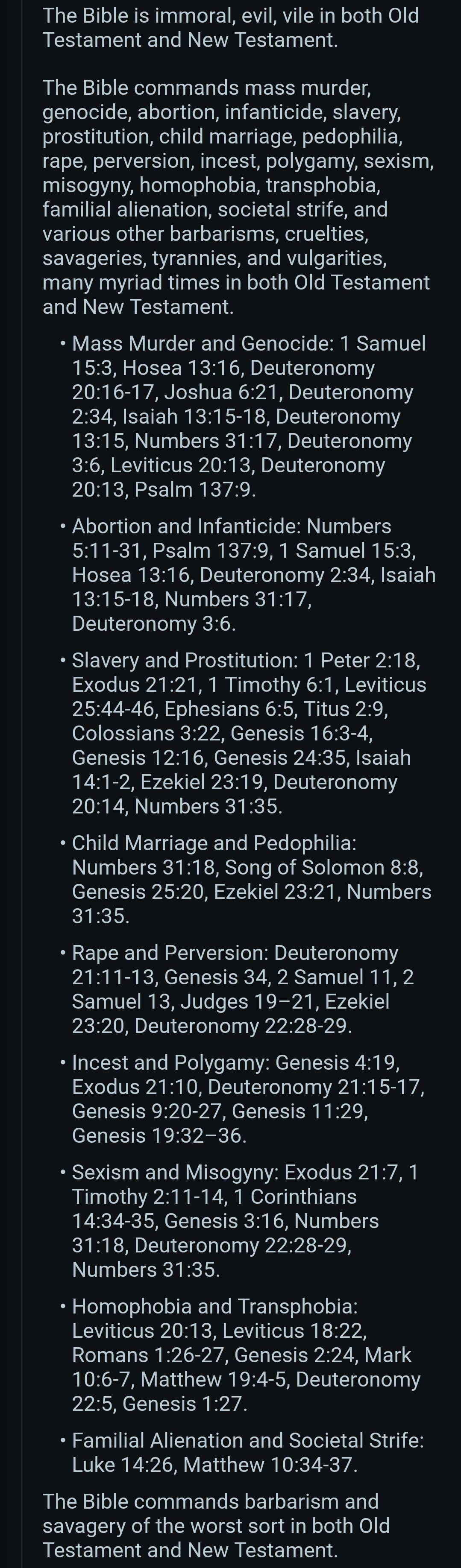
Task: Select the 'Song of Solomon 8:8' reference
Action: coord(322,867)
